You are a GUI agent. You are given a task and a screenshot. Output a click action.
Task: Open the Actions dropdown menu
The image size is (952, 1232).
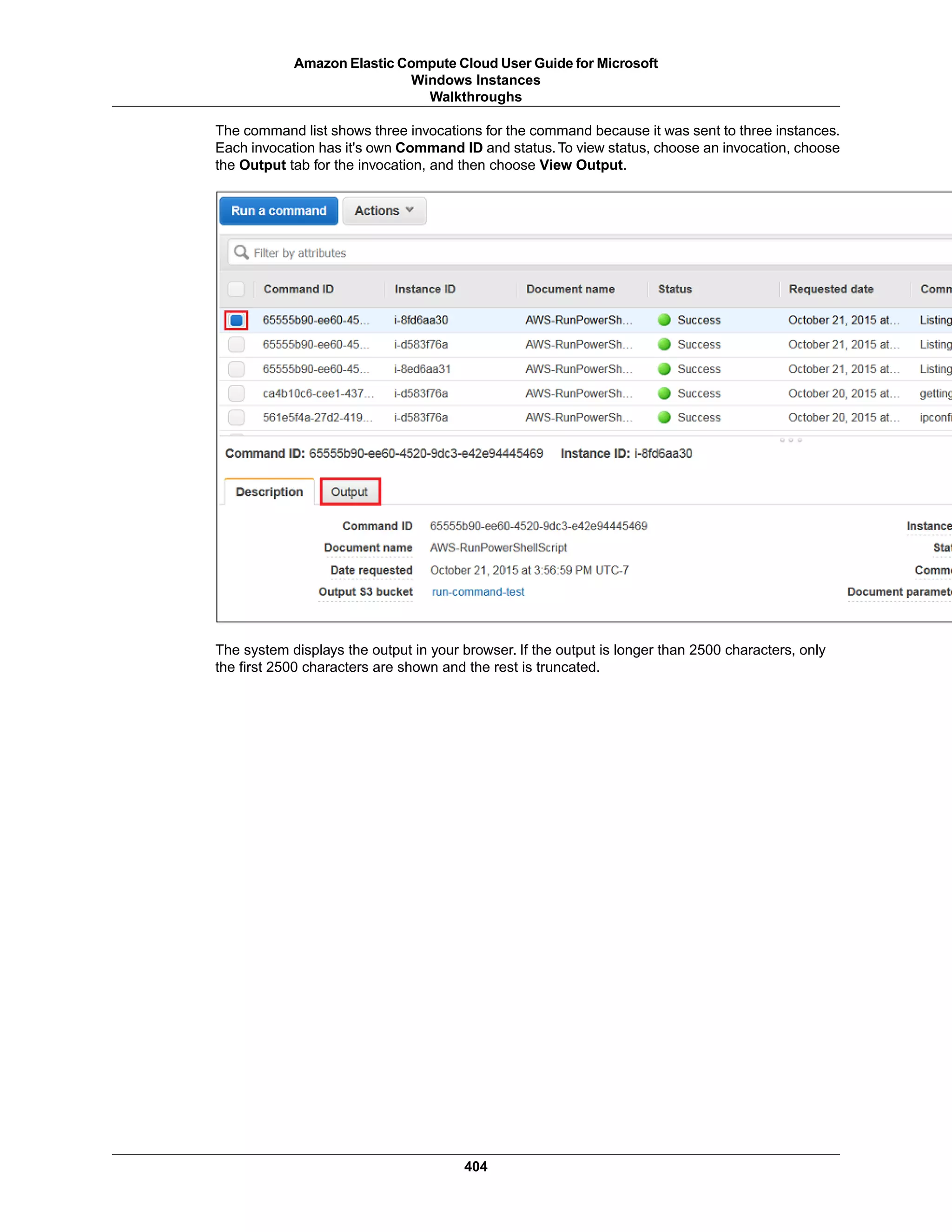coord(384,211)
